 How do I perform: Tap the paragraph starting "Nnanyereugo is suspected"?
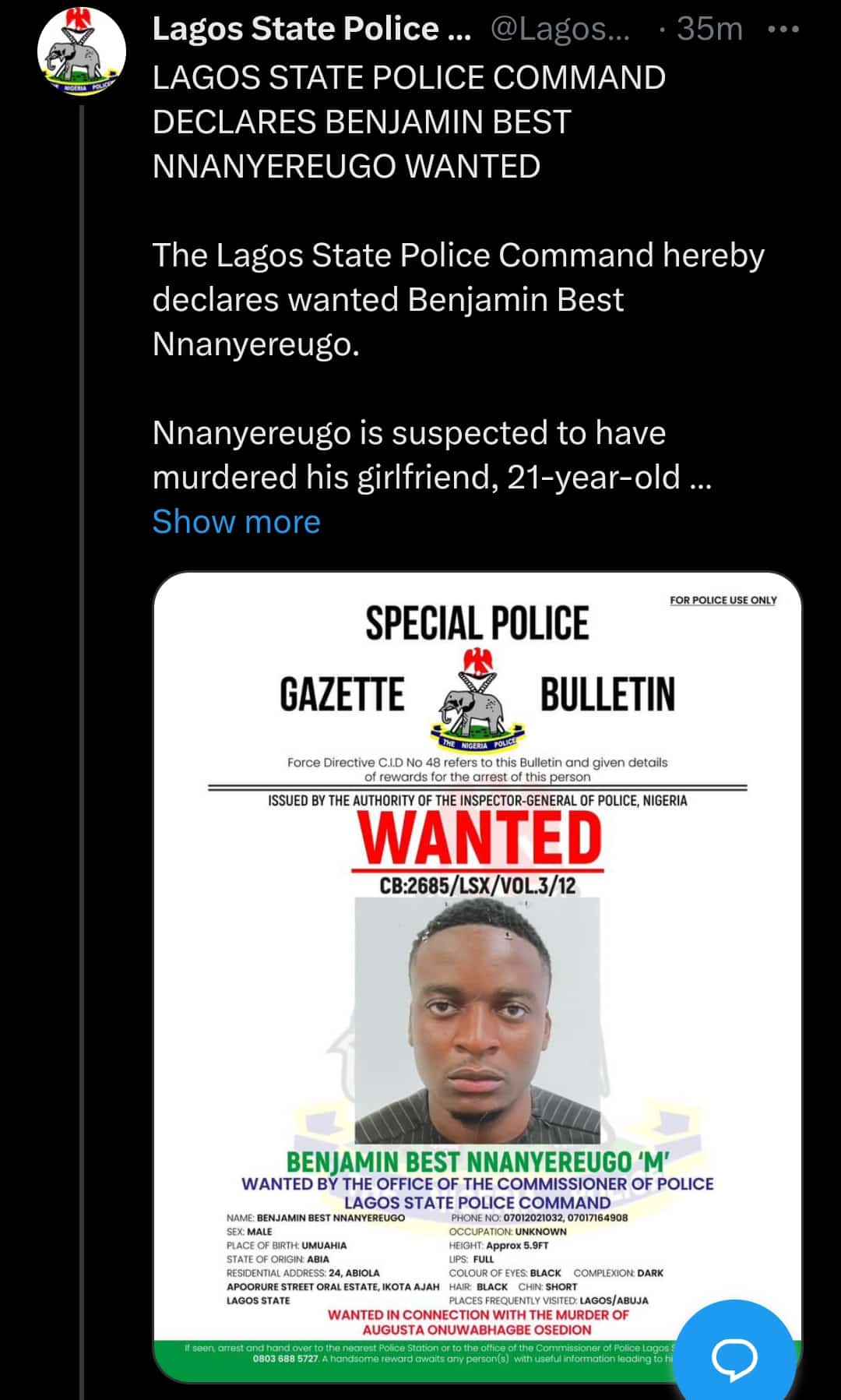coord(432,455)
